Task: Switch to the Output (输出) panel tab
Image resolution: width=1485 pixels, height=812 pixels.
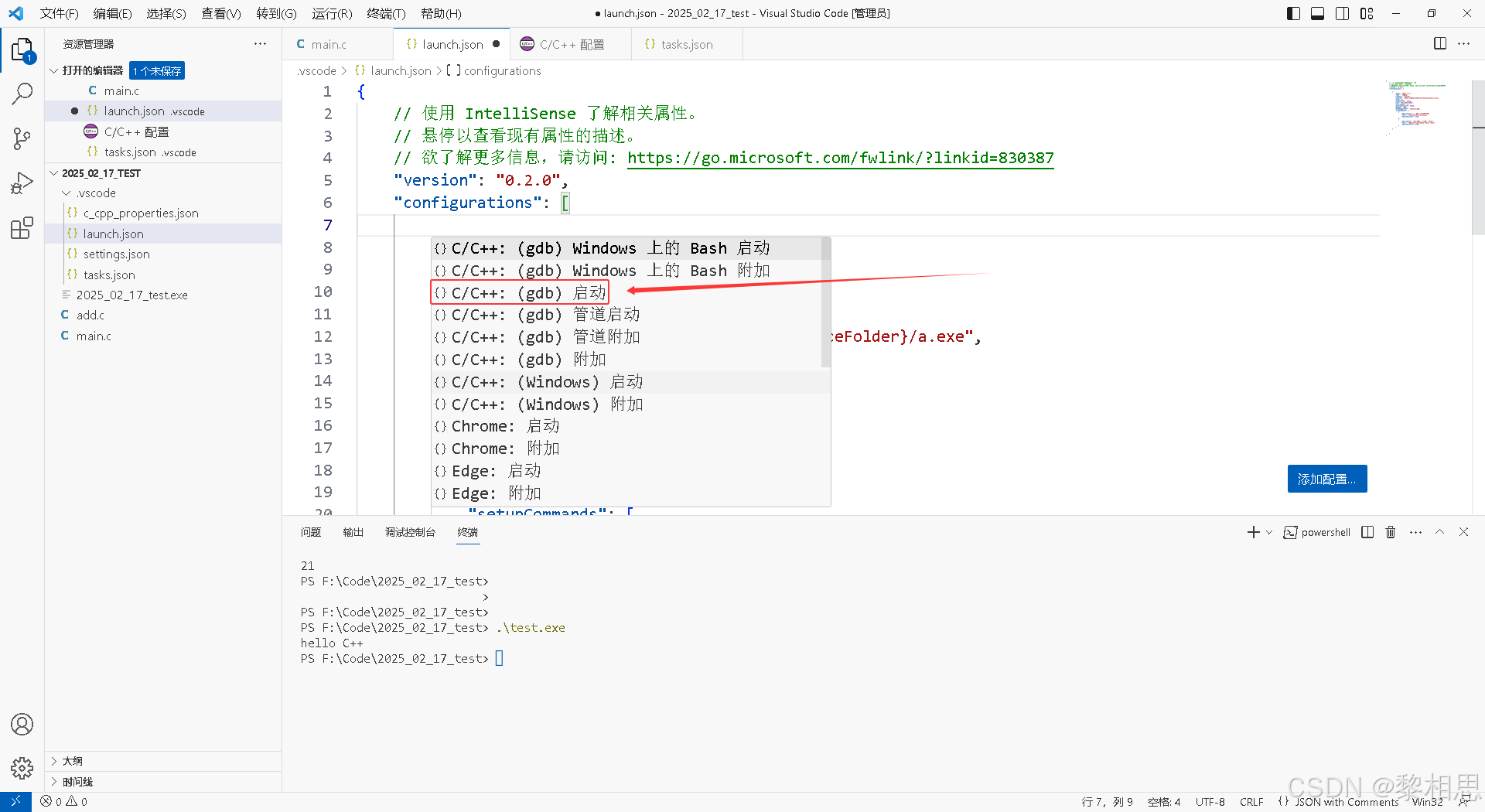Action: click(353, 532)
